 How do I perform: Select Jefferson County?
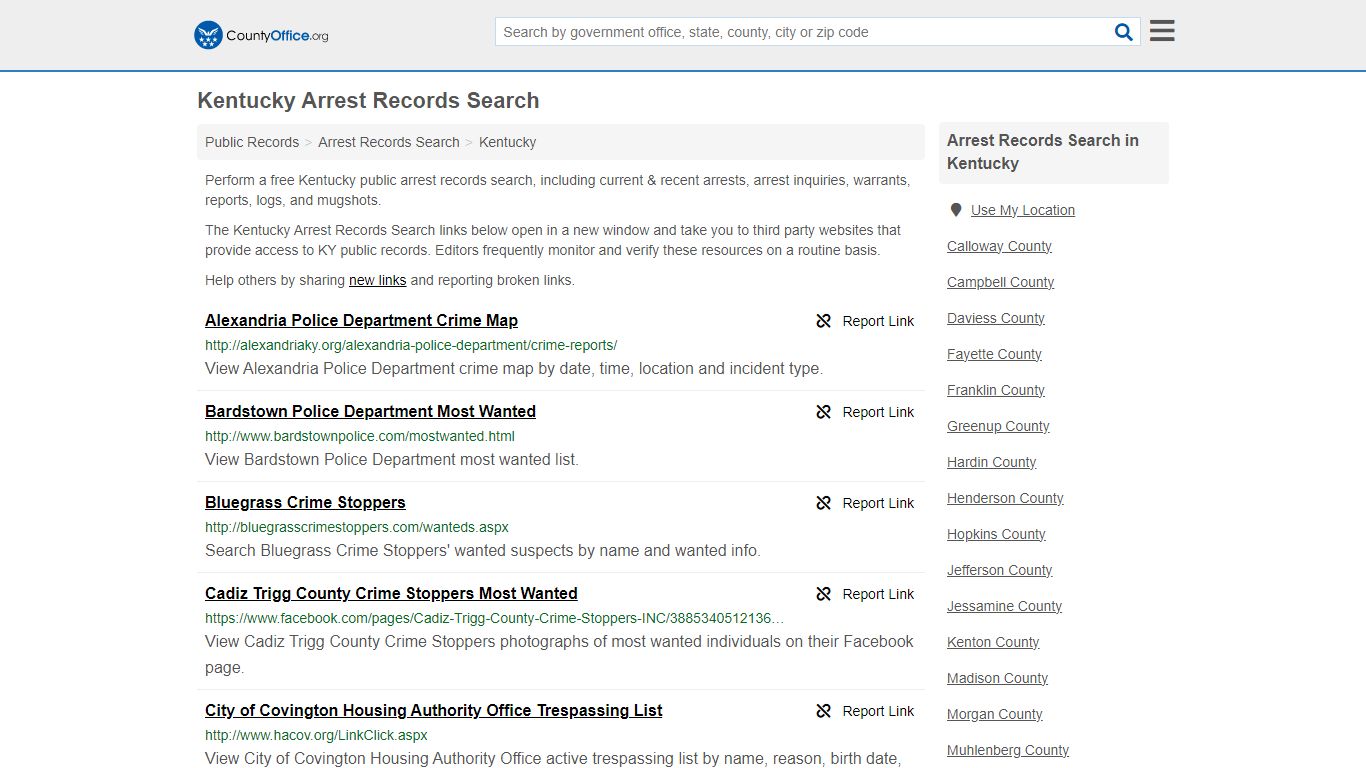click(1000, 570)
